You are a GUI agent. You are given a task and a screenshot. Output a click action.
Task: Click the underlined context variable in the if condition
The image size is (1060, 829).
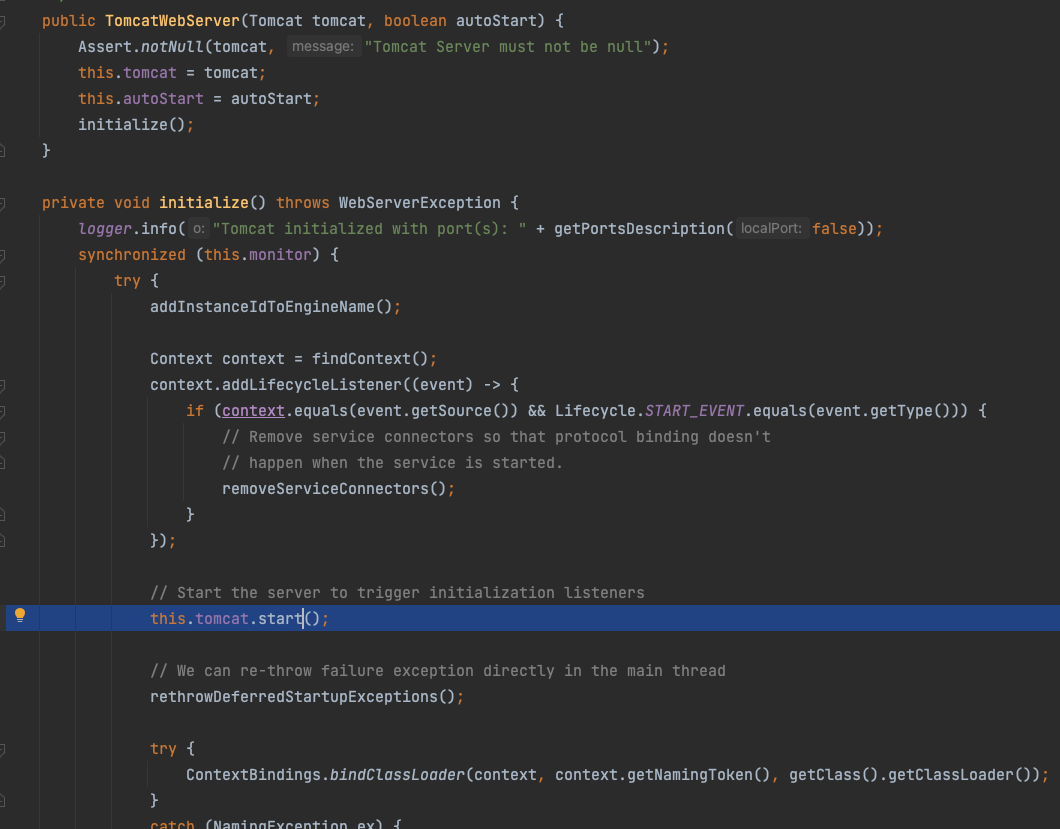click(253, 410)
